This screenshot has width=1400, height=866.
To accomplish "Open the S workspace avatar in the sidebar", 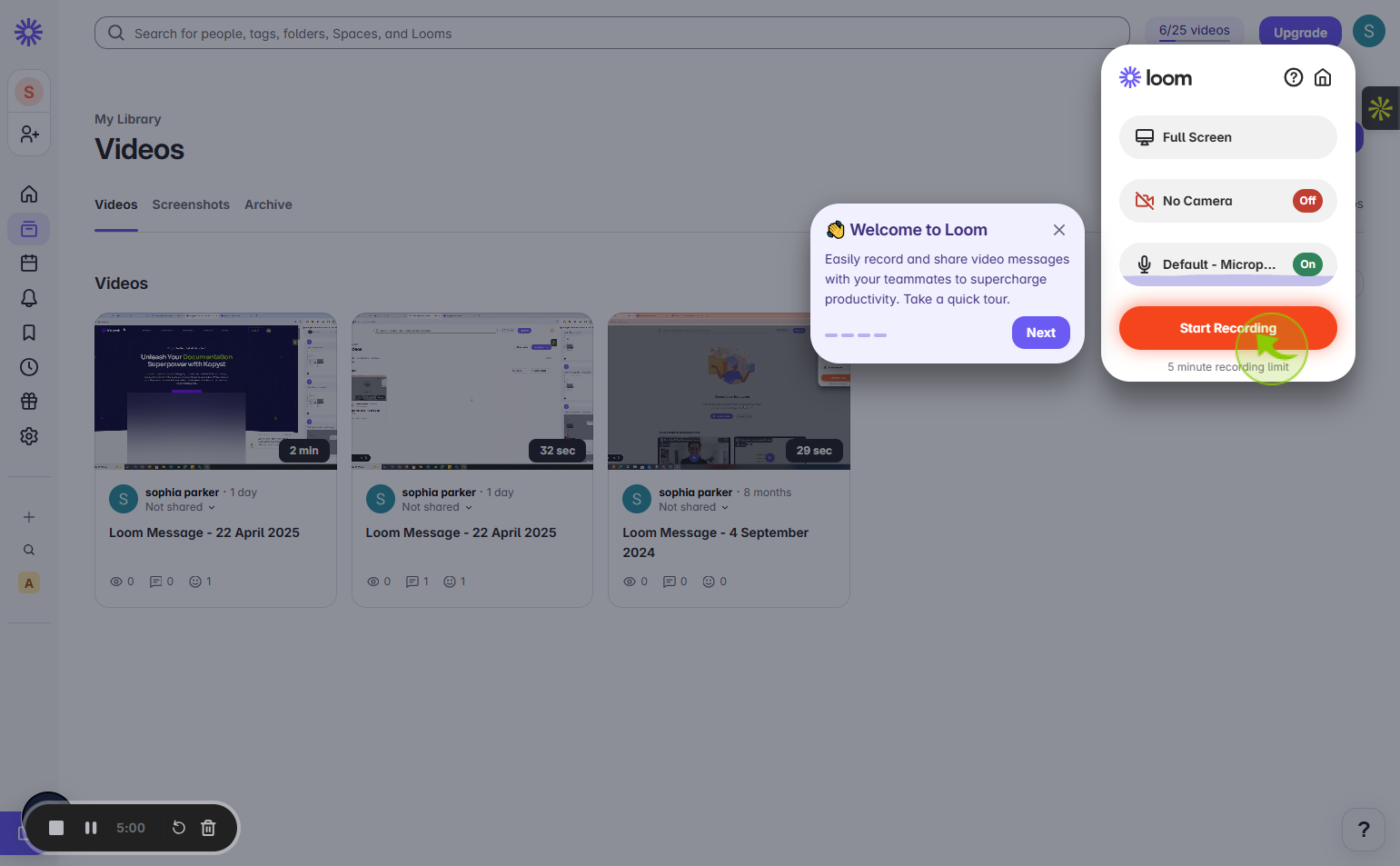I will point(29,92).
